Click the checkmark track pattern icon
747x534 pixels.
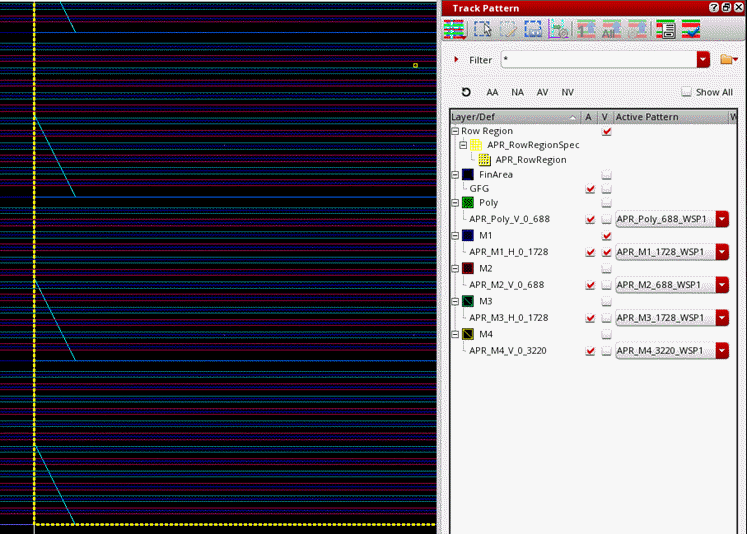coord(690,30)
